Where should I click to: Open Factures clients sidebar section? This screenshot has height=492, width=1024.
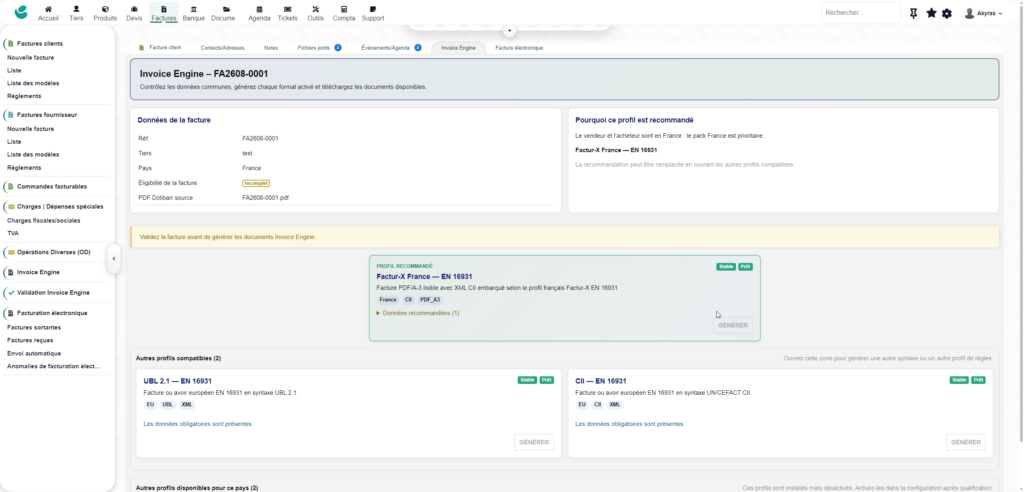tap(40, 44)
